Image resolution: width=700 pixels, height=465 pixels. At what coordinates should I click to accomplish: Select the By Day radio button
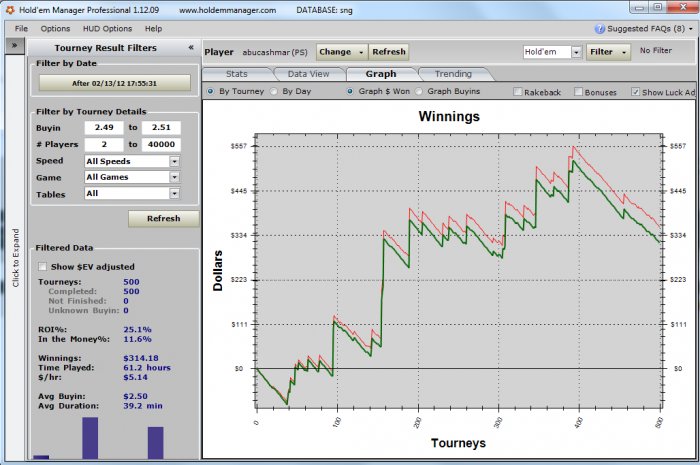pyautogui.click(x=274, y=92)
